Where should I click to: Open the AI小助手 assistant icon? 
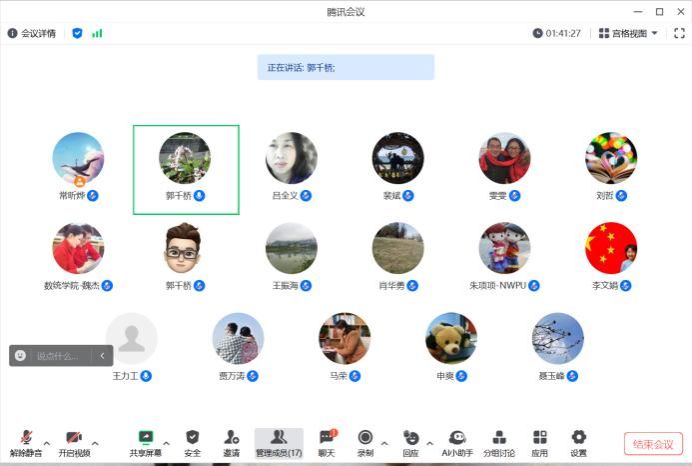coord(457,441)
